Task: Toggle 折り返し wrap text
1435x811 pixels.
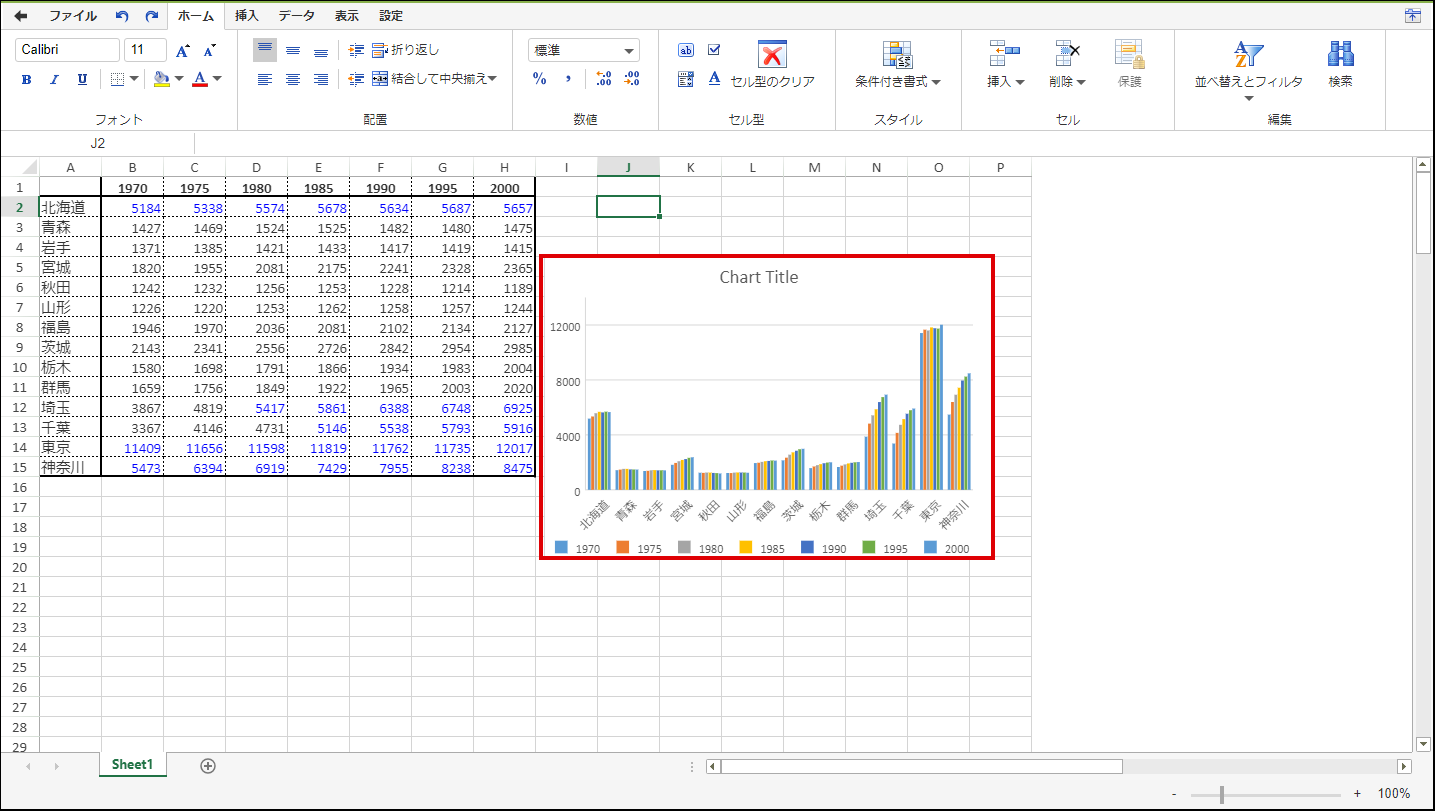Action: click(x=406, y=50)
